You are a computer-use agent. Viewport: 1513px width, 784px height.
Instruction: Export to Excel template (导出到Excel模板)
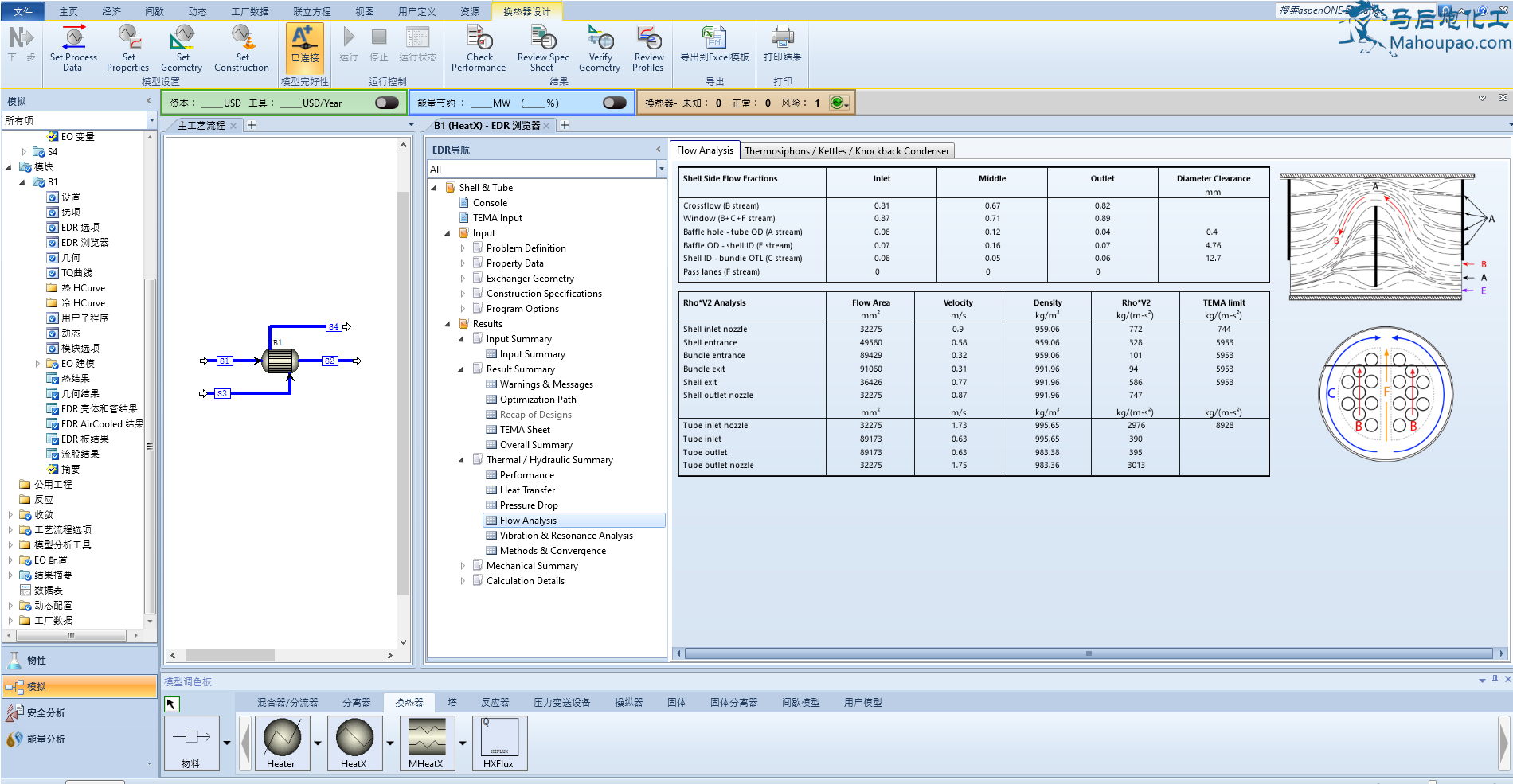tap(714, 45)
